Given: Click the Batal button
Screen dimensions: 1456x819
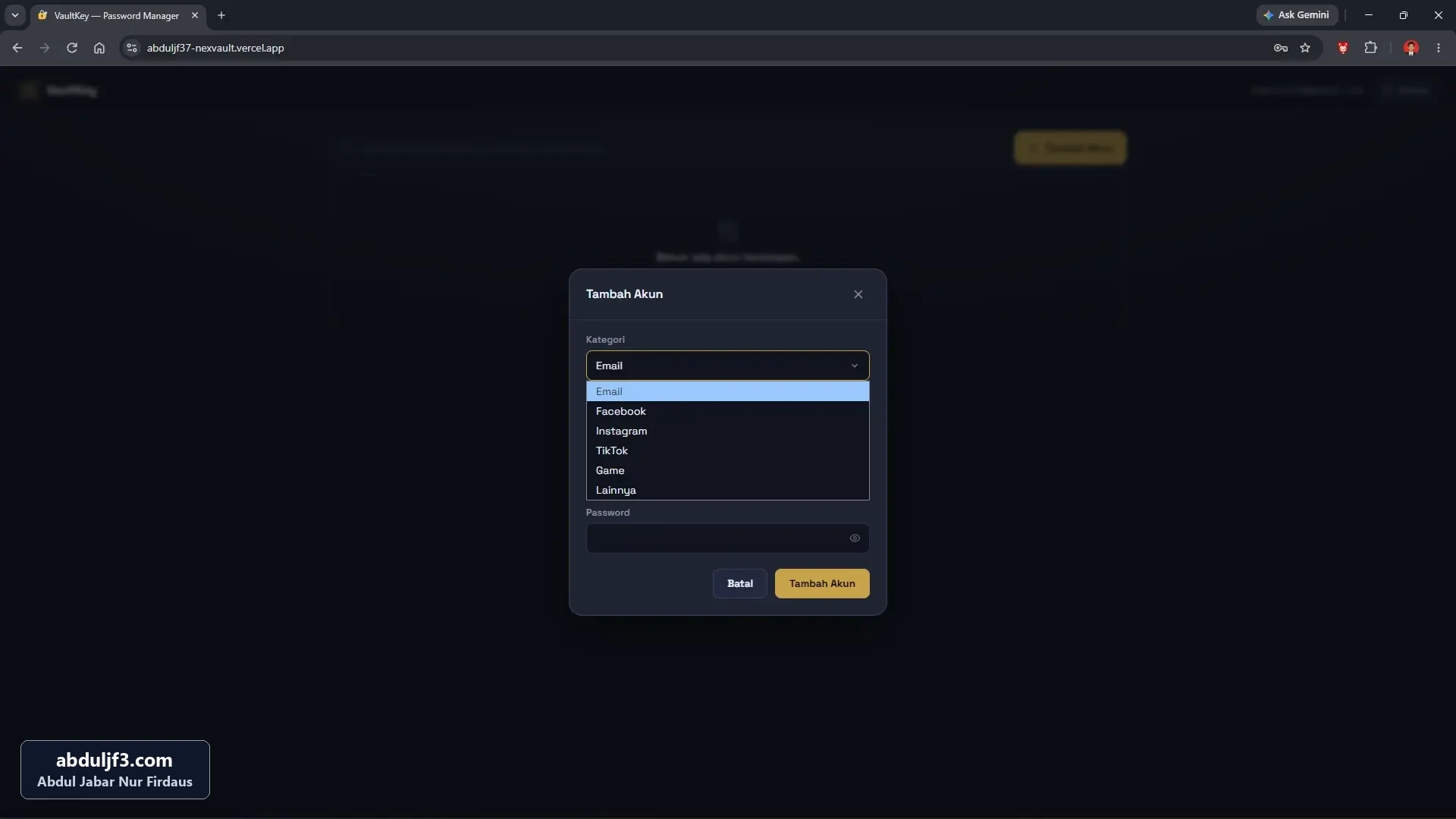Looking at the screenshot, I should tap(739, 584).
